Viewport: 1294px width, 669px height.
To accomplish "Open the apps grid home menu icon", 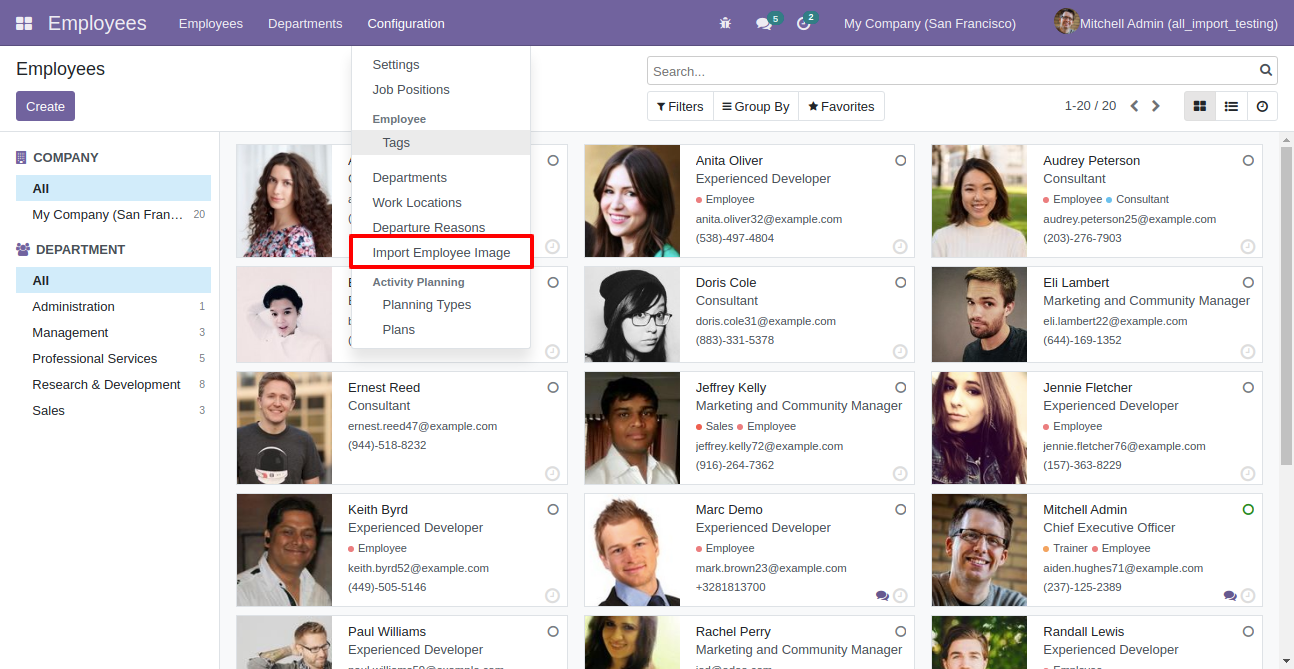I will pyautogui.click(x=24, y=23).
